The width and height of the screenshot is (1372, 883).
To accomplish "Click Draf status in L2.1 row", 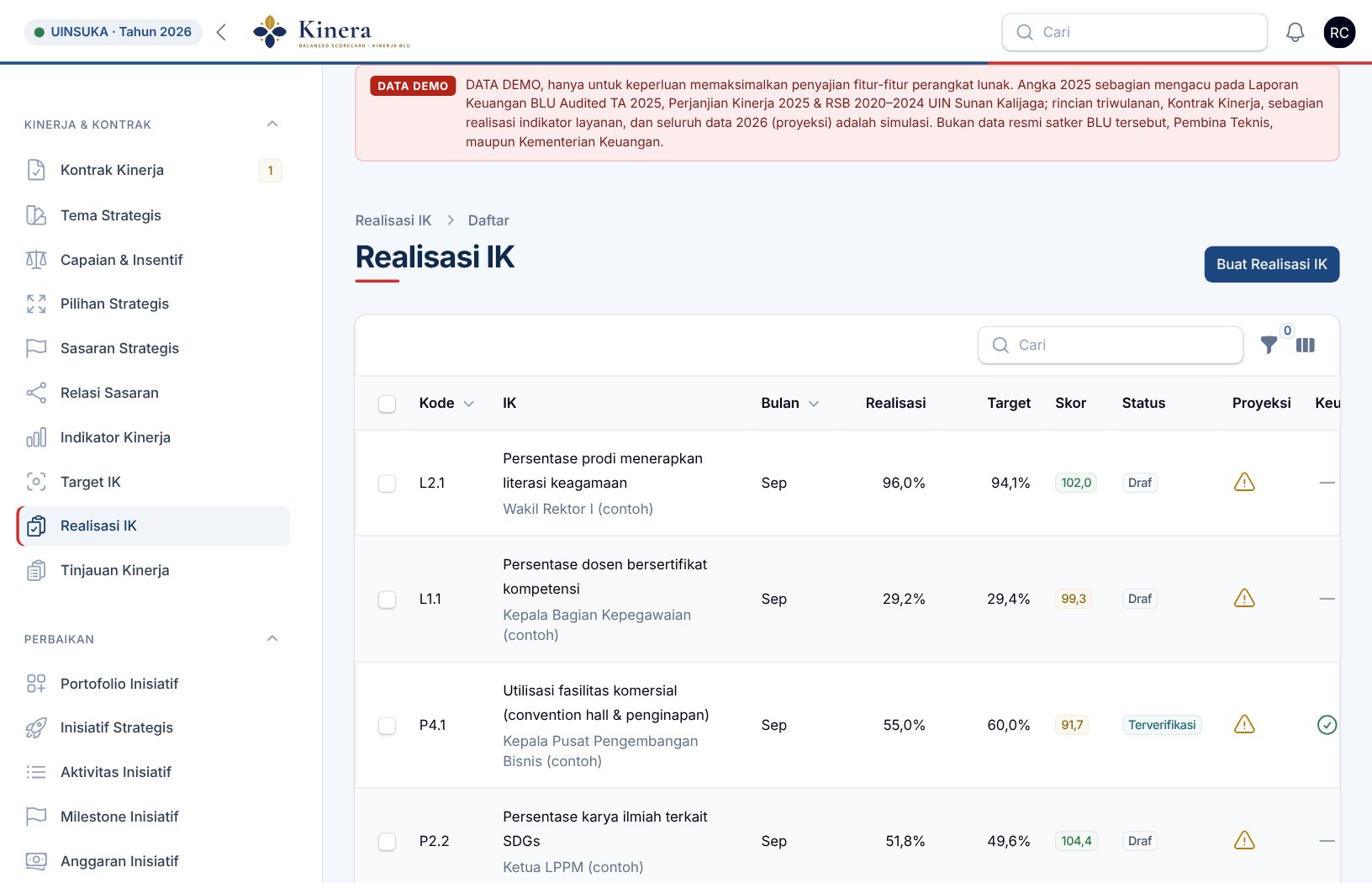I will 1140,483.
